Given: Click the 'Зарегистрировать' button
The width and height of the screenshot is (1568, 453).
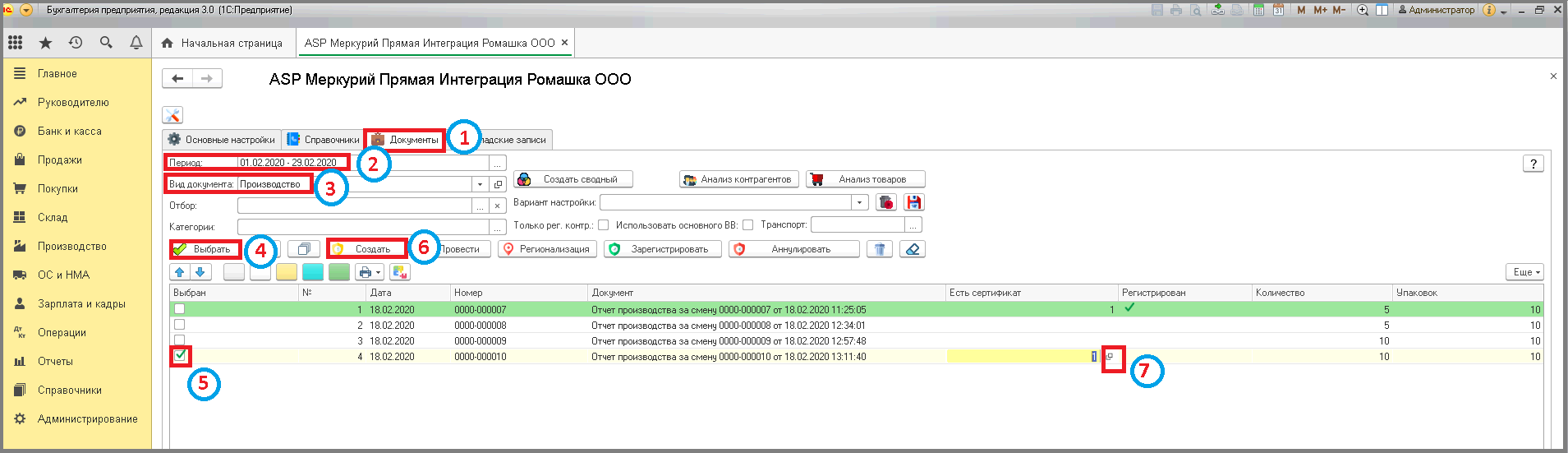Looking at the screenshot, I should point(663,249).
